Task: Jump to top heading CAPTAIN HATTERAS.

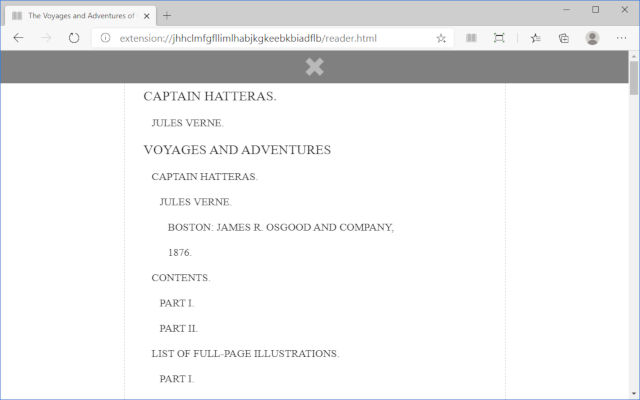Action: pos(210,96)
